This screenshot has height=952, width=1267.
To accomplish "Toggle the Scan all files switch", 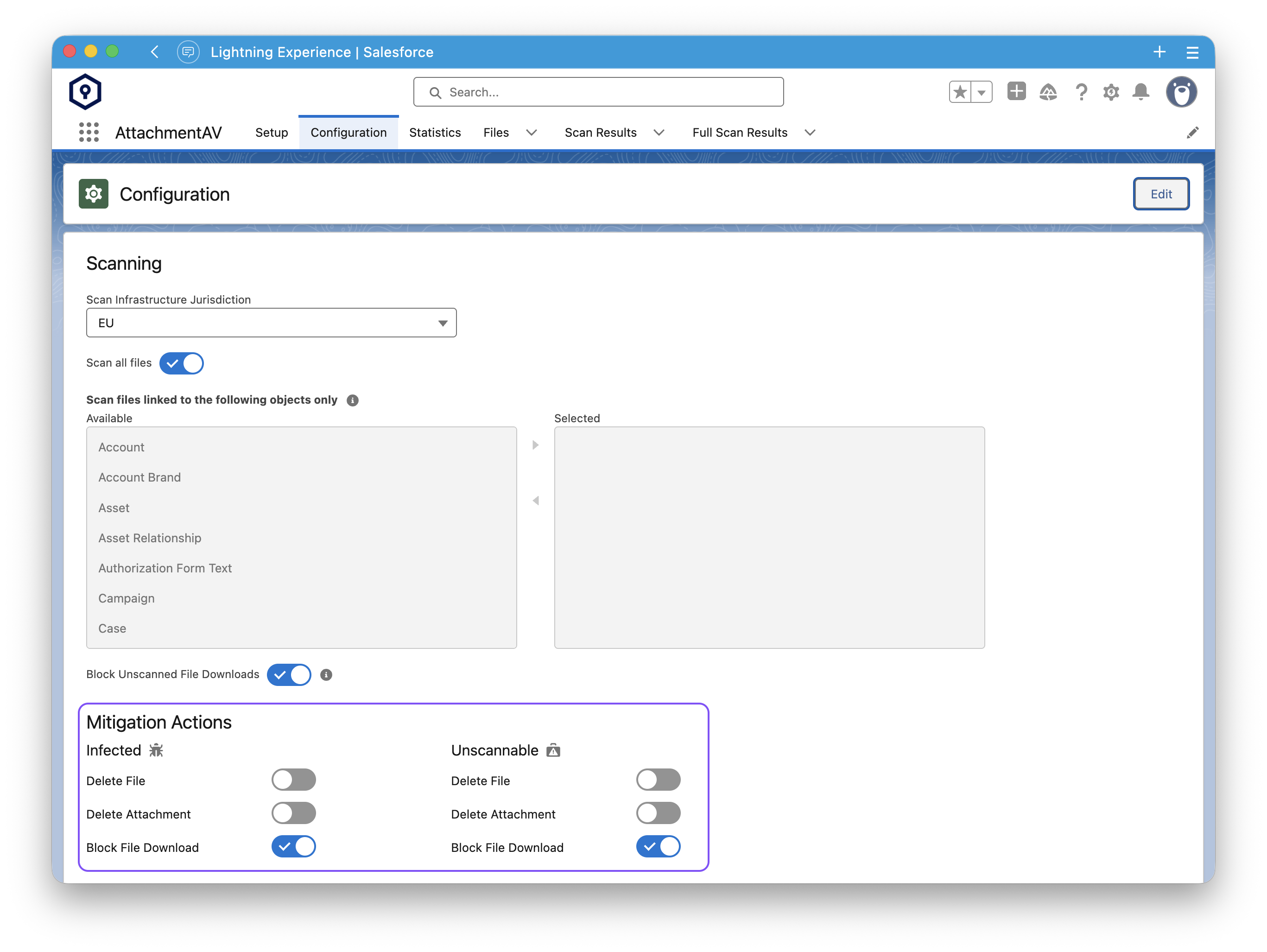I will coord(182,363).
